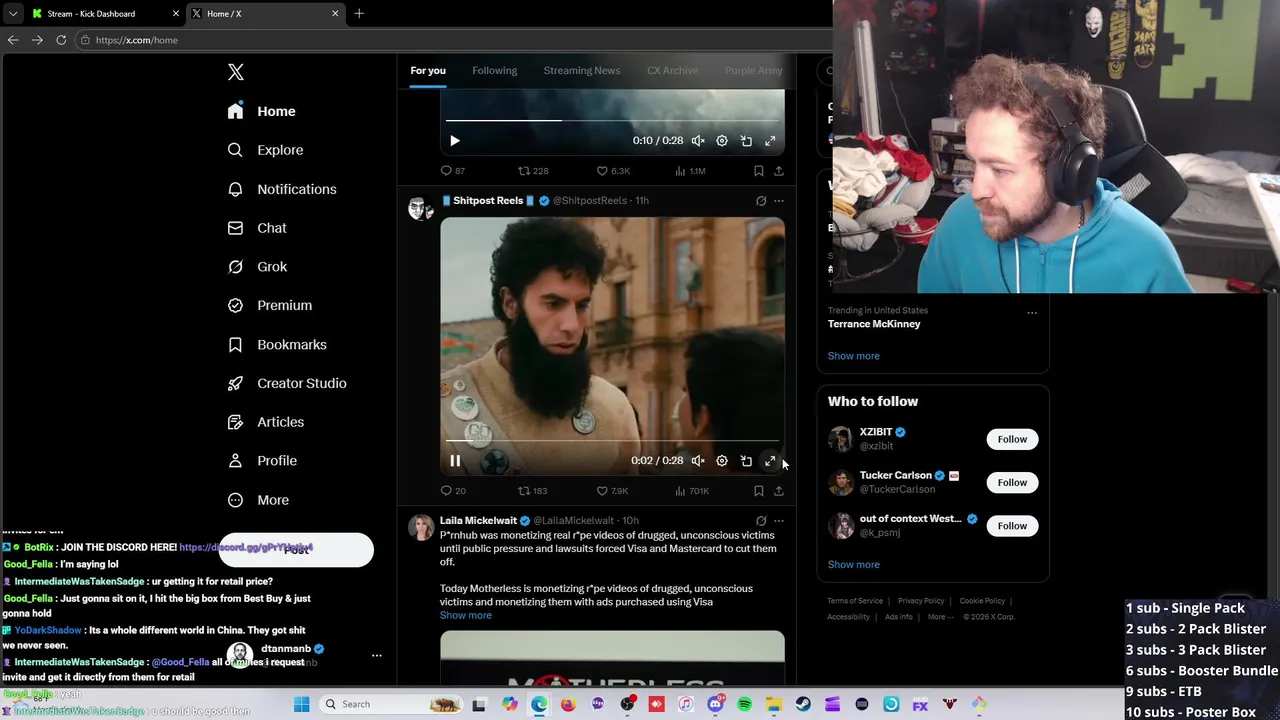Unmute the Shitpost Reels video

coord(698,461)
